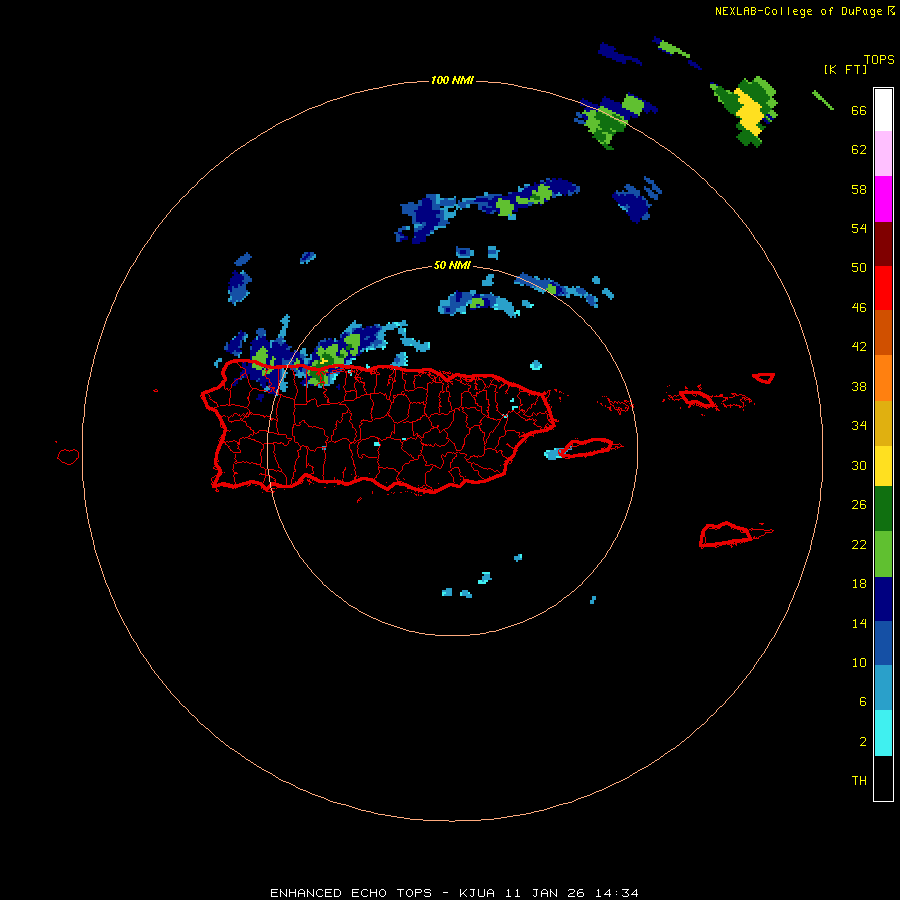900x900 pixels.
Task: Click the magenta legend swatch
Action: (x=883, y=199)
